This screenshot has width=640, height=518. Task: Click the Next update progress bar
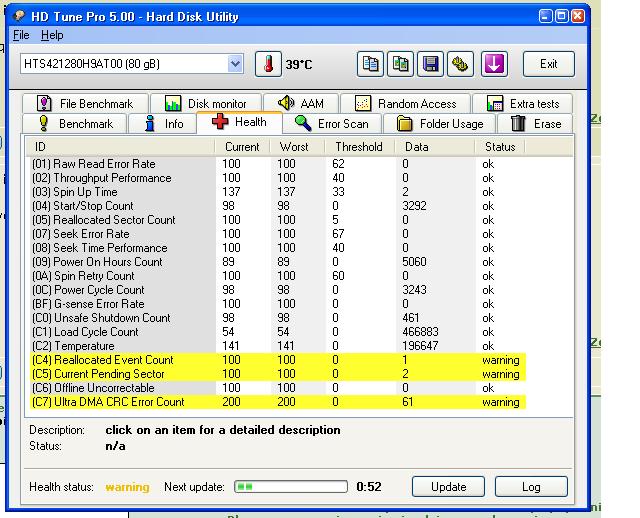[291, 487]
